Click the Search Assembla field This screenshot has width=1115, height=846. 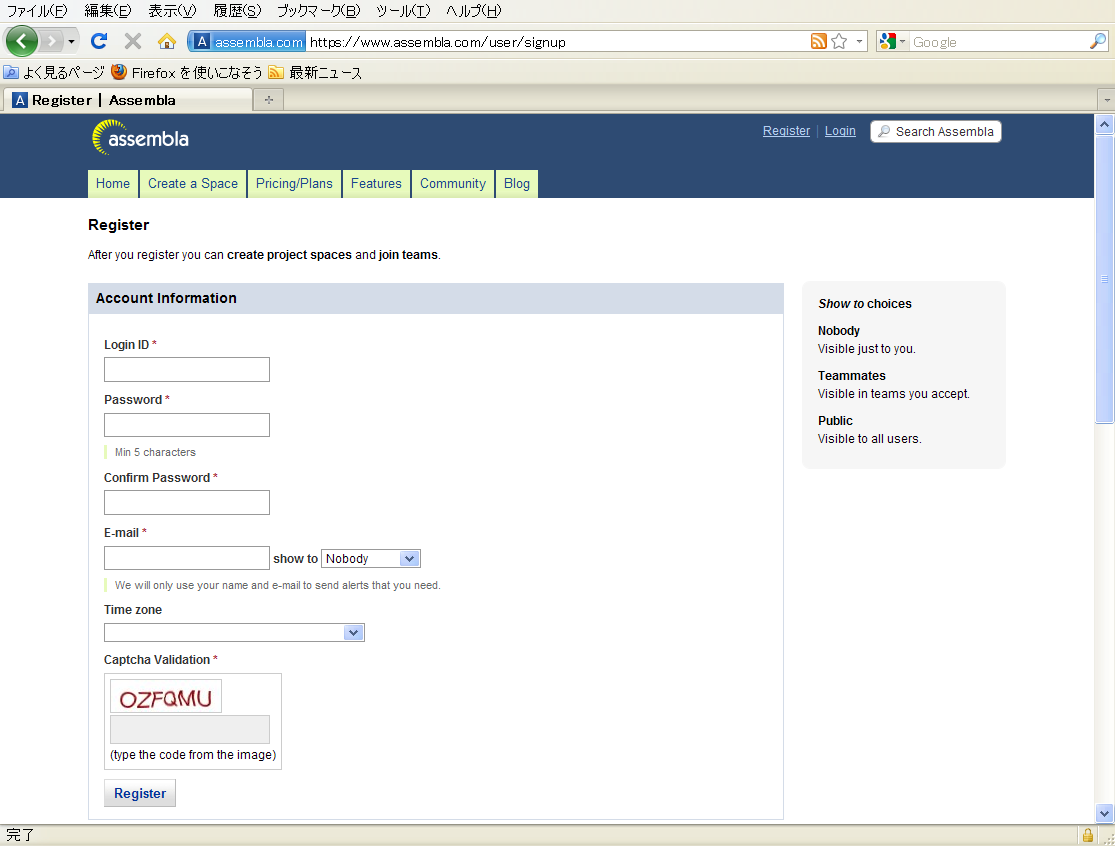pyautogui.click(x=936, y=132)
